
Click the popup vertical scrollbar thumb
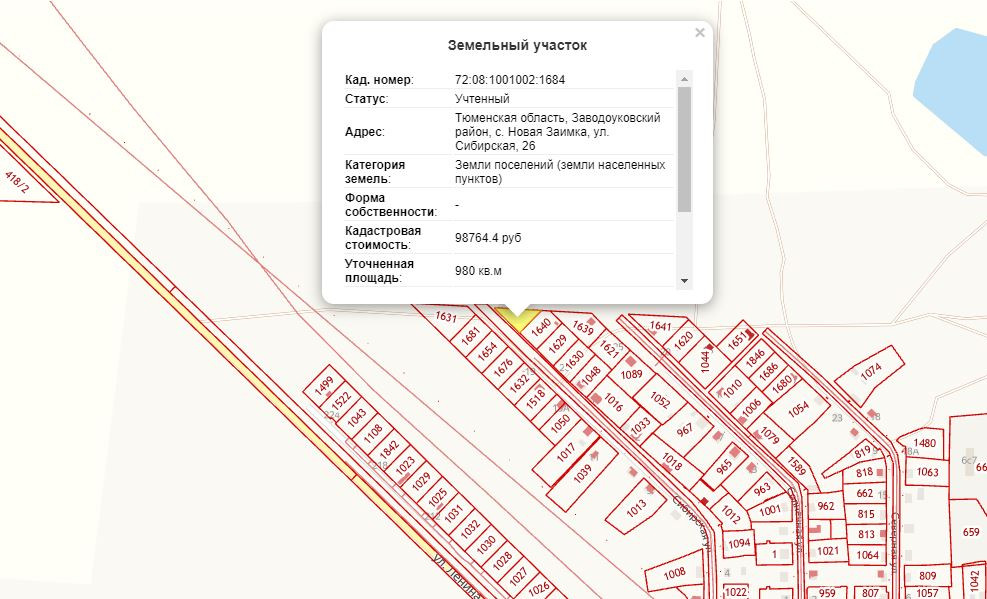(x=684, y=149)
